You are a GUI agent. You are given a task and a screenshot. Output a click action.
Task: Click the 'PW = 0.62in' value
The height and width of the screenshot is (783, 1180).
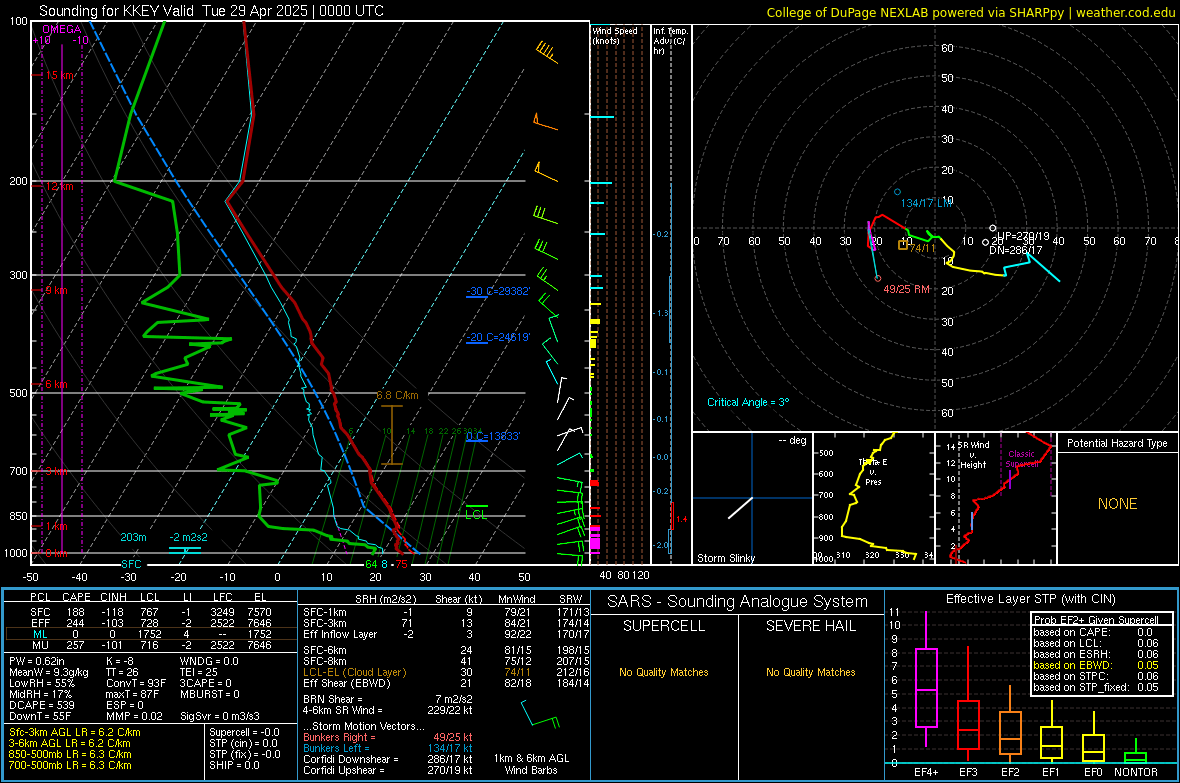pos(40,661)
